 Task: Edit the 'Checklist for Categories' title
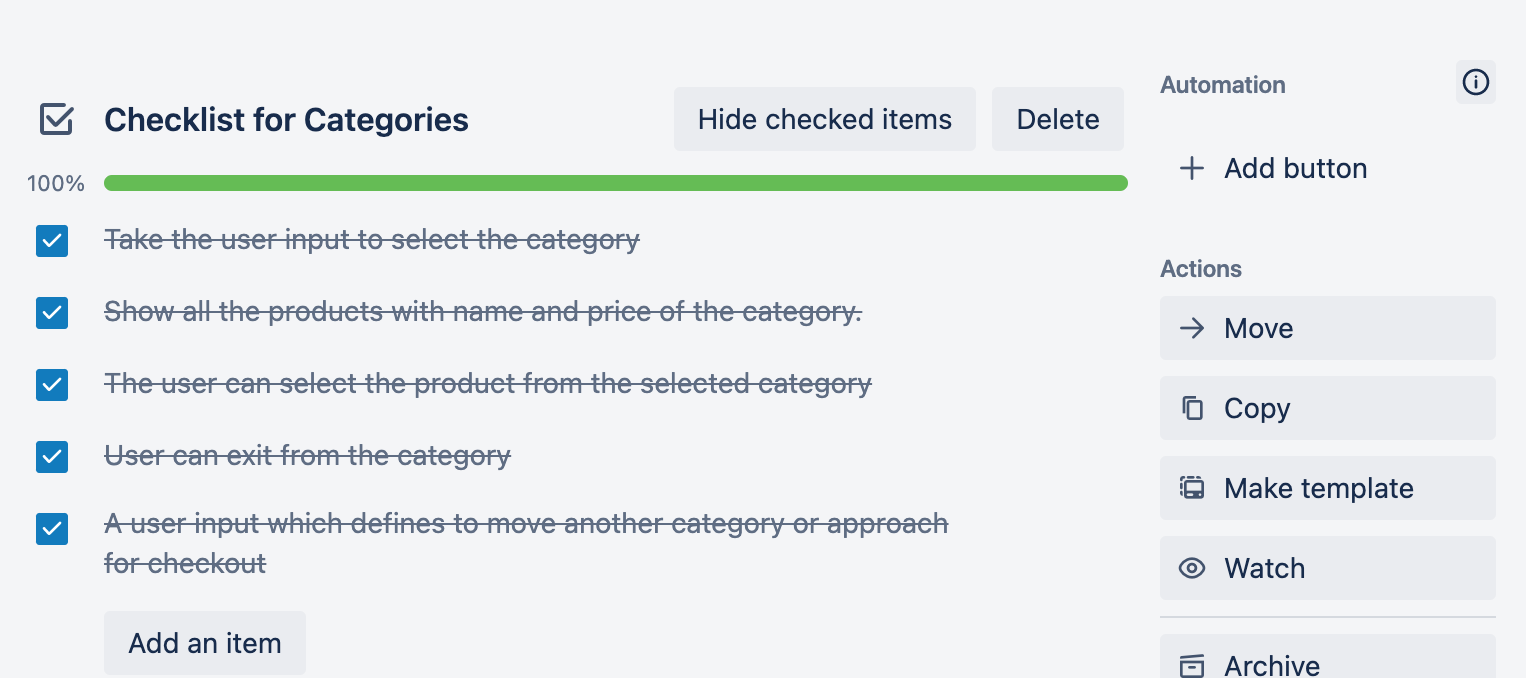[x=286, y=120]
